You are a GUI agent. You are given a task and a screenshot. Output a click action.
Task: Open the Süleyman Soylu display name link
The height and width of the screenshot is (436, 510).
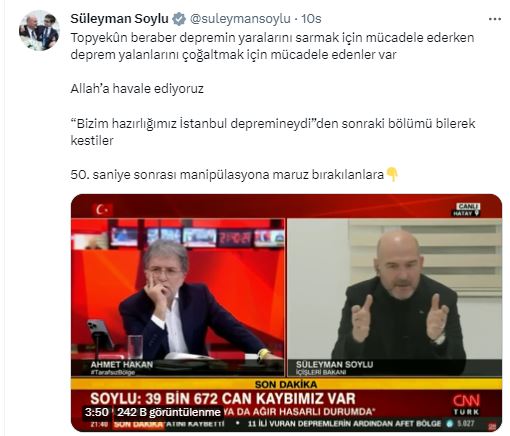[119, 19]
